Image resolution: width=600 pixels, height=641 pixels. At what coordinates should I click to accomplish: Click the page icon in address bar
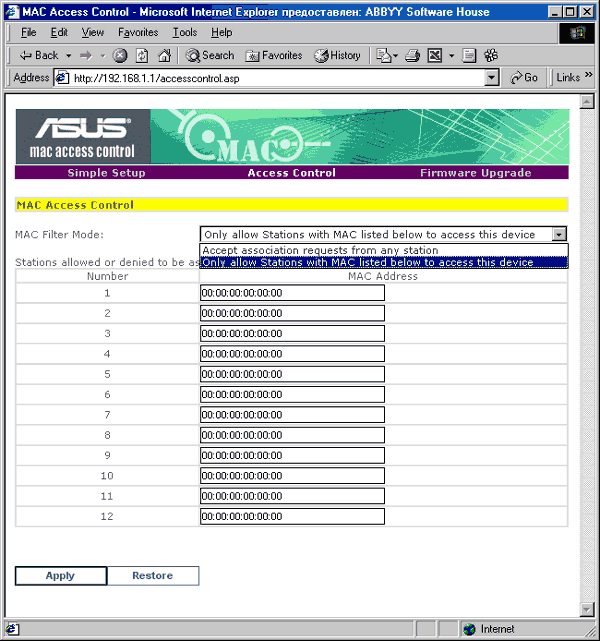(63, 78)
